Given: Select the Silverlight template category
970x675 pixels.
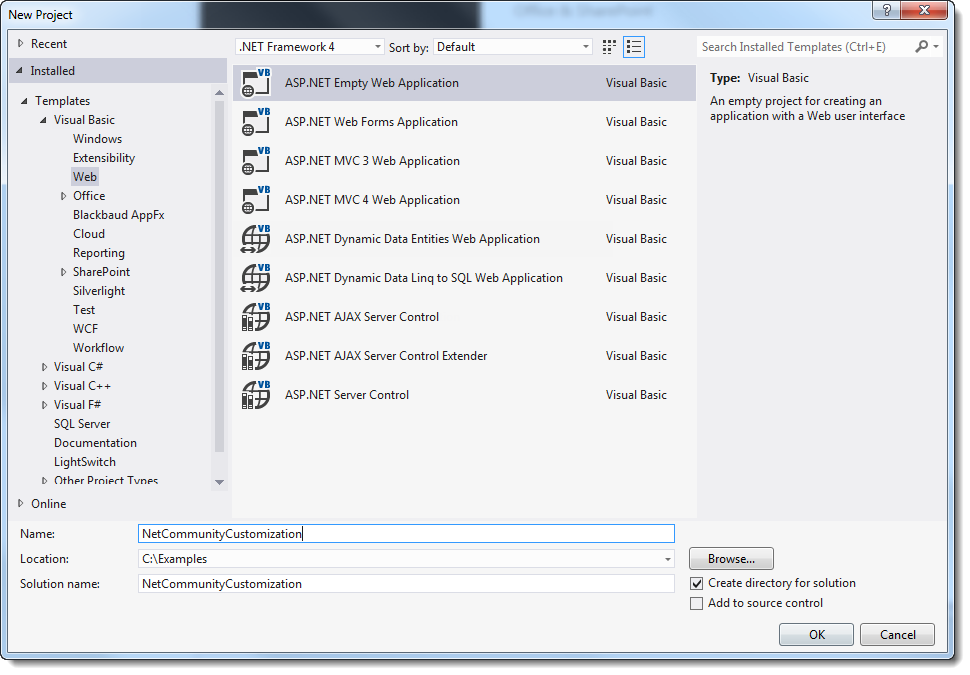Looking at the screenshot, I should [x=99, y=291].
